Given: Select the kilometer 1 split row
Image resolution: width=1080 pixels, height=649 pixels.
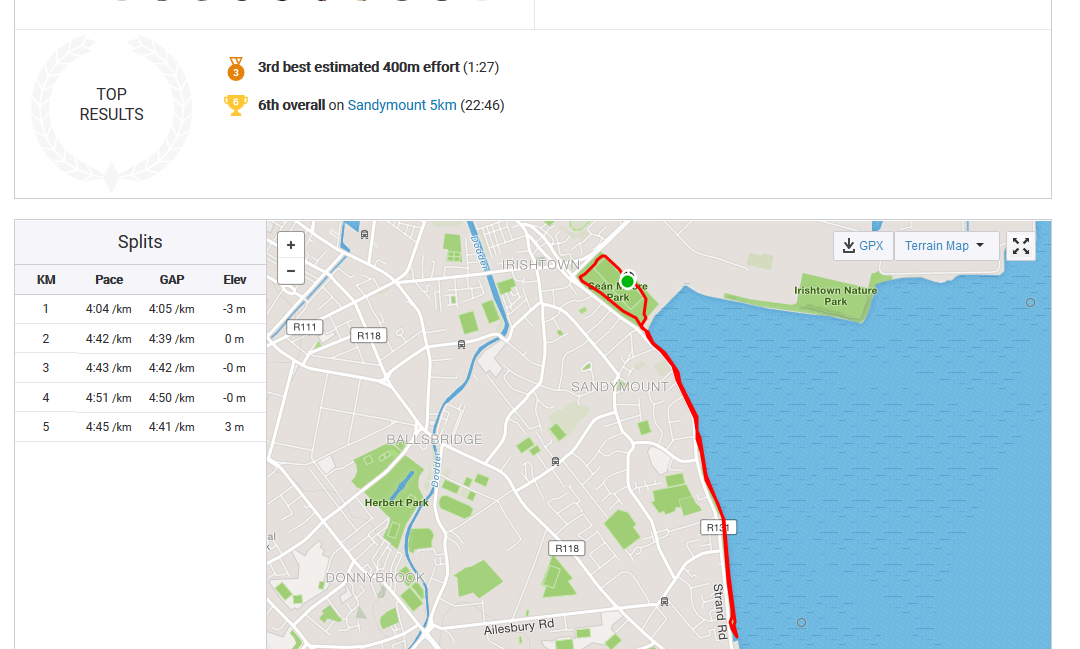Looking at the screenshot, I should 141,309.
